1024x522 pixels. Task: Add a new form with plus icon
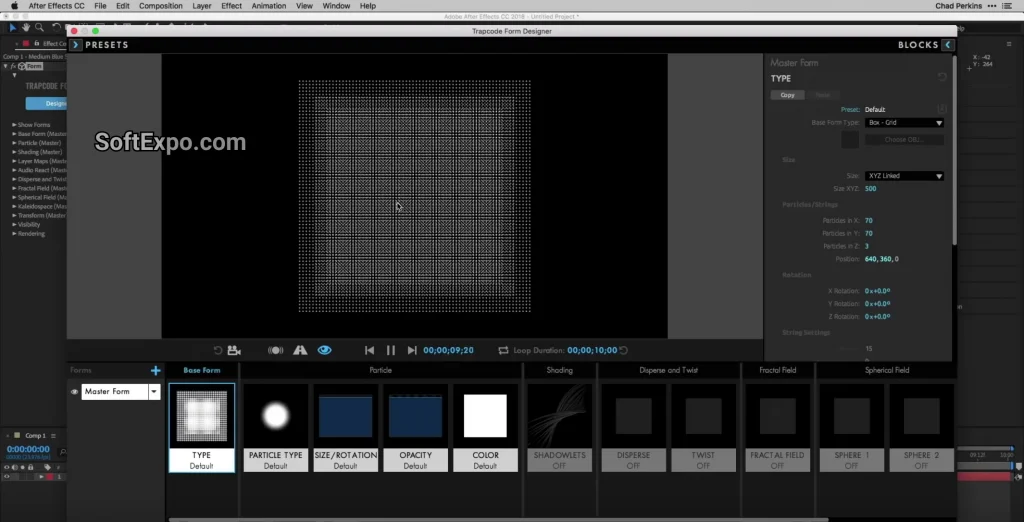tap(155, 371)
